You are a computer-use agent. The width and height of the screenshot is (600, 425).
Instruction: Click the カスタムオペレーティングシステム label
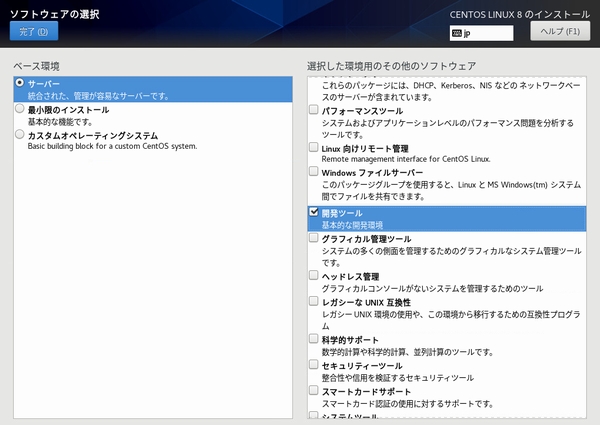click(x=93, y=136)
